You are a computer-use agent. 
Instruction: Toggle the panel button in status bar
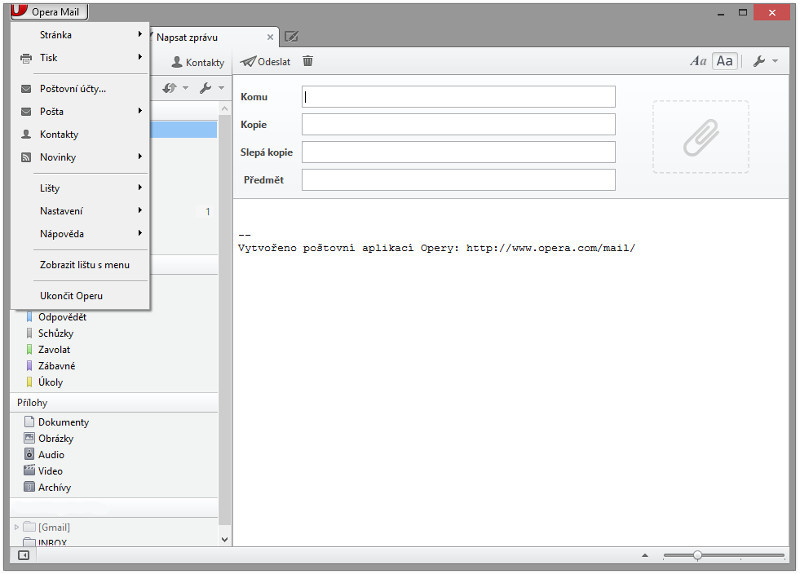(23, 555)
